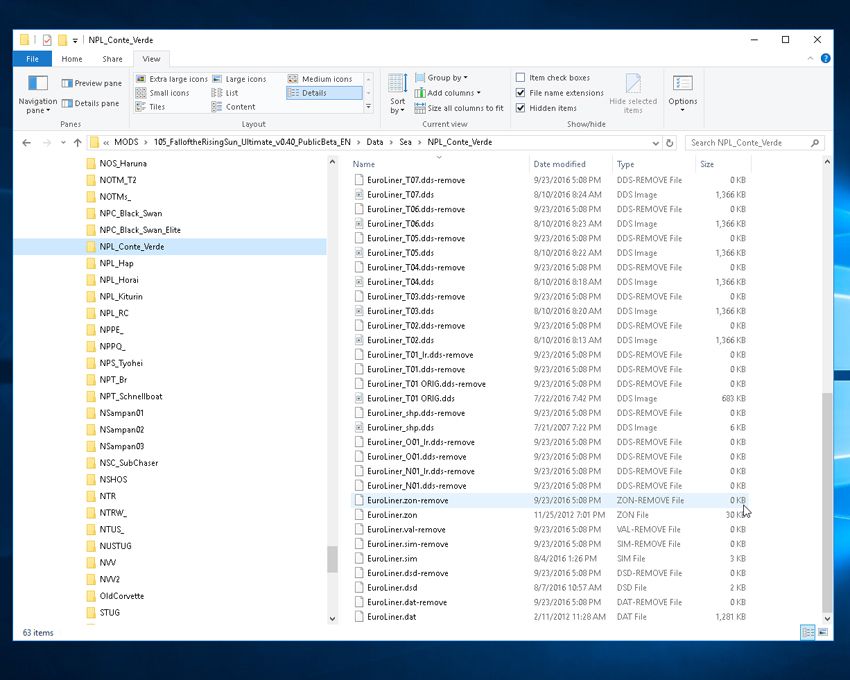850x680 pixels.
Task: Select file EuroLiner.dat
Action: point(391,617)
